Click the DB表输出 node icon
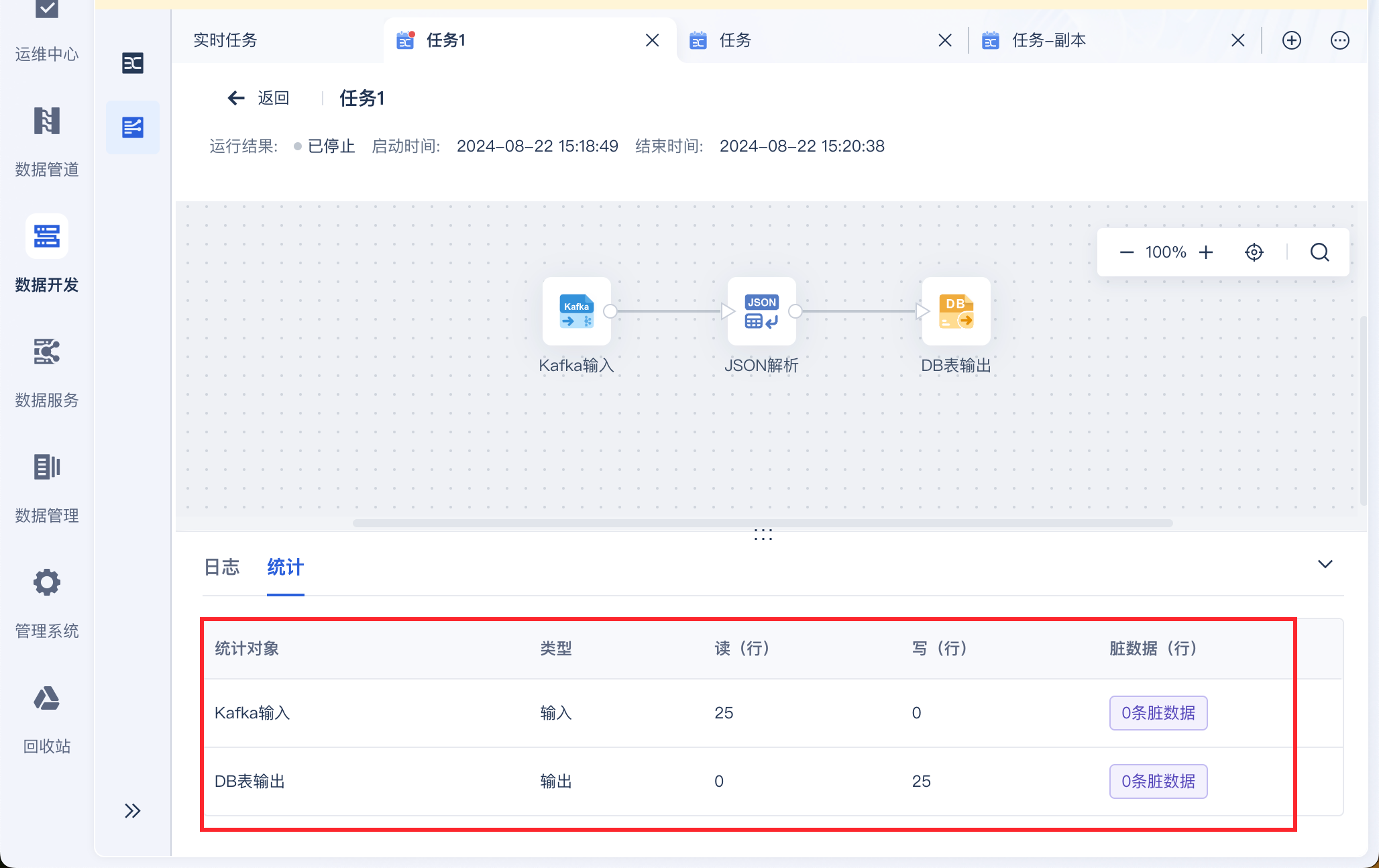Image resolution: width=1379 pixels, height=868 pixels. (956, 311)
